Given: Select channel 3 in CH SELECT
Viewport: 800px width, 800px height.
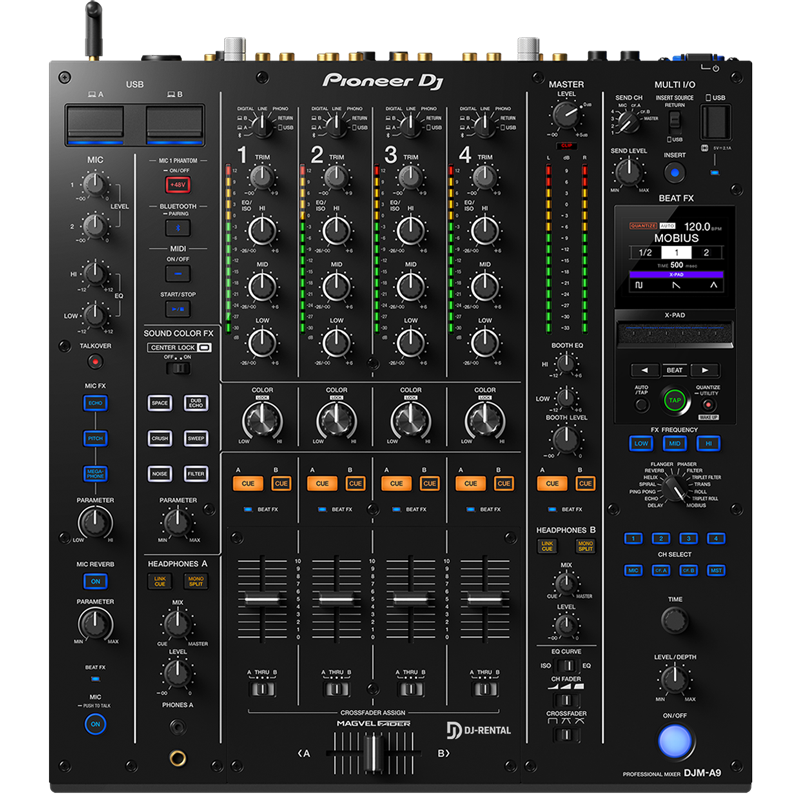Looking at the screenshot, I should 688,538.
